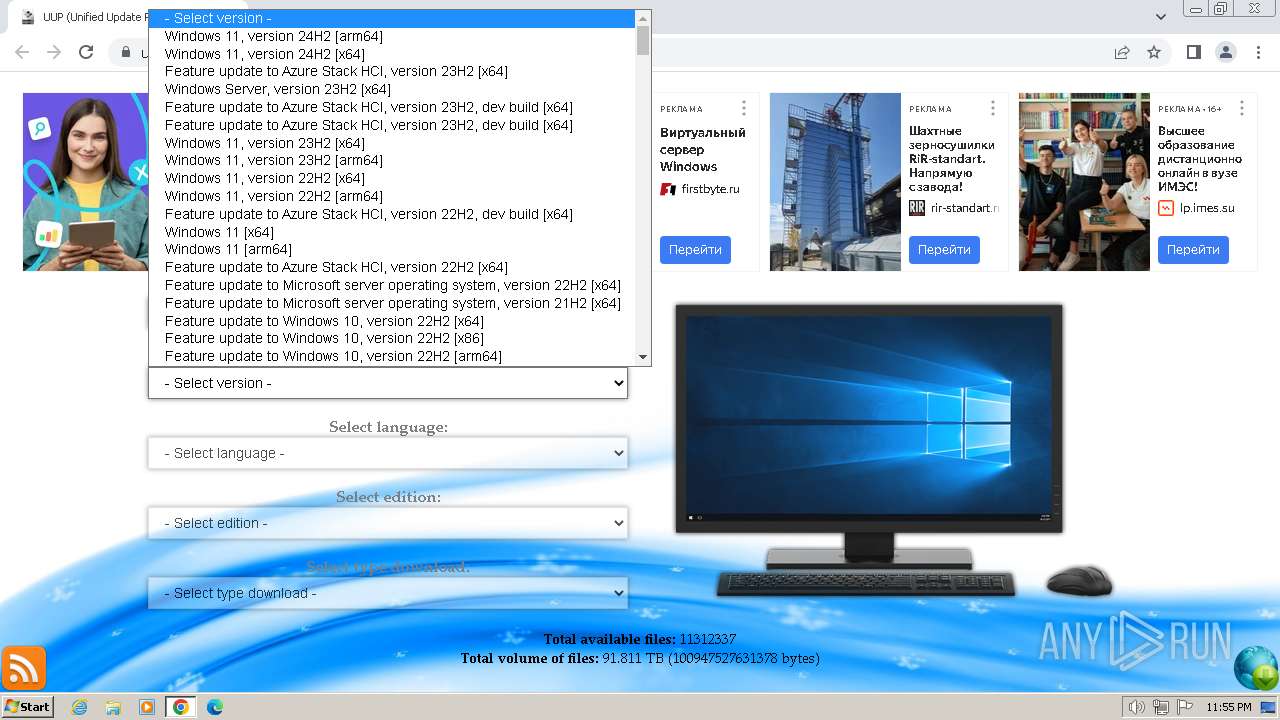Collapse the Select version combo box

tap(388, 383)
